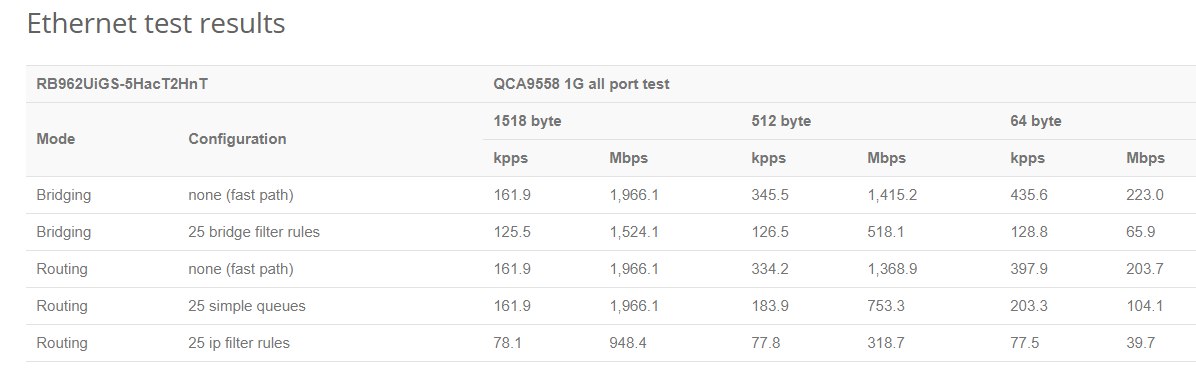Click the 753.3 Mbps value

click(886, 306)
